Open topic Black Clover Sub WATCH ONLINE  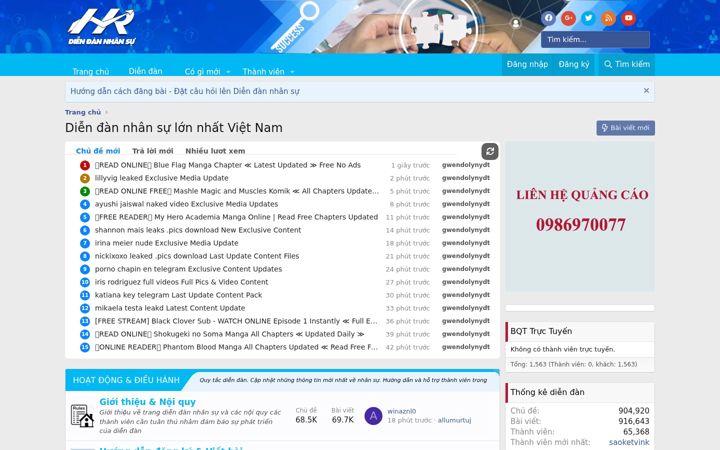tap(236, 321)
